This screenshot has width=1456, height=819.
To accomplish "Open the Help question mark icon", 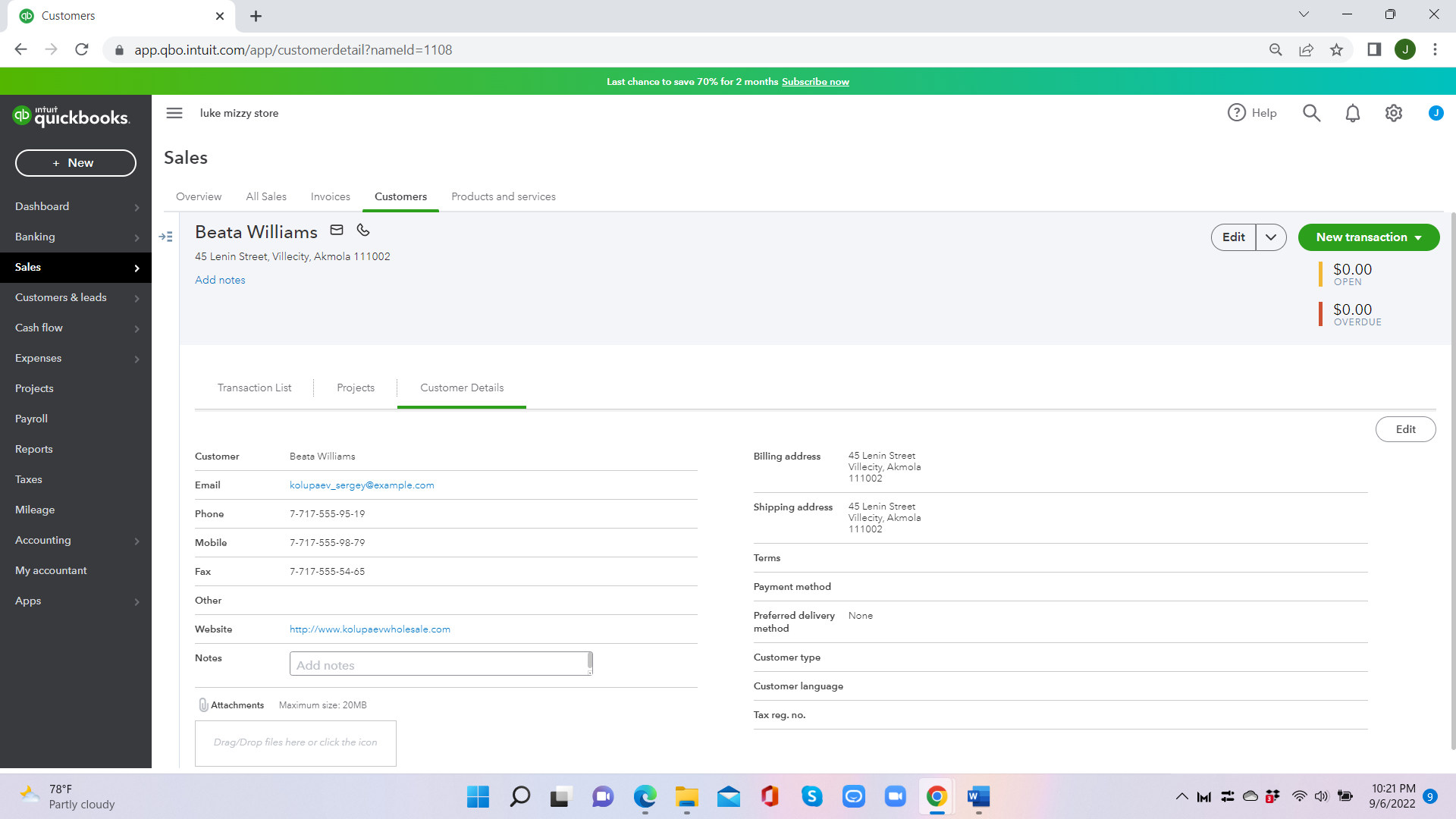I will coord(1237,112).
